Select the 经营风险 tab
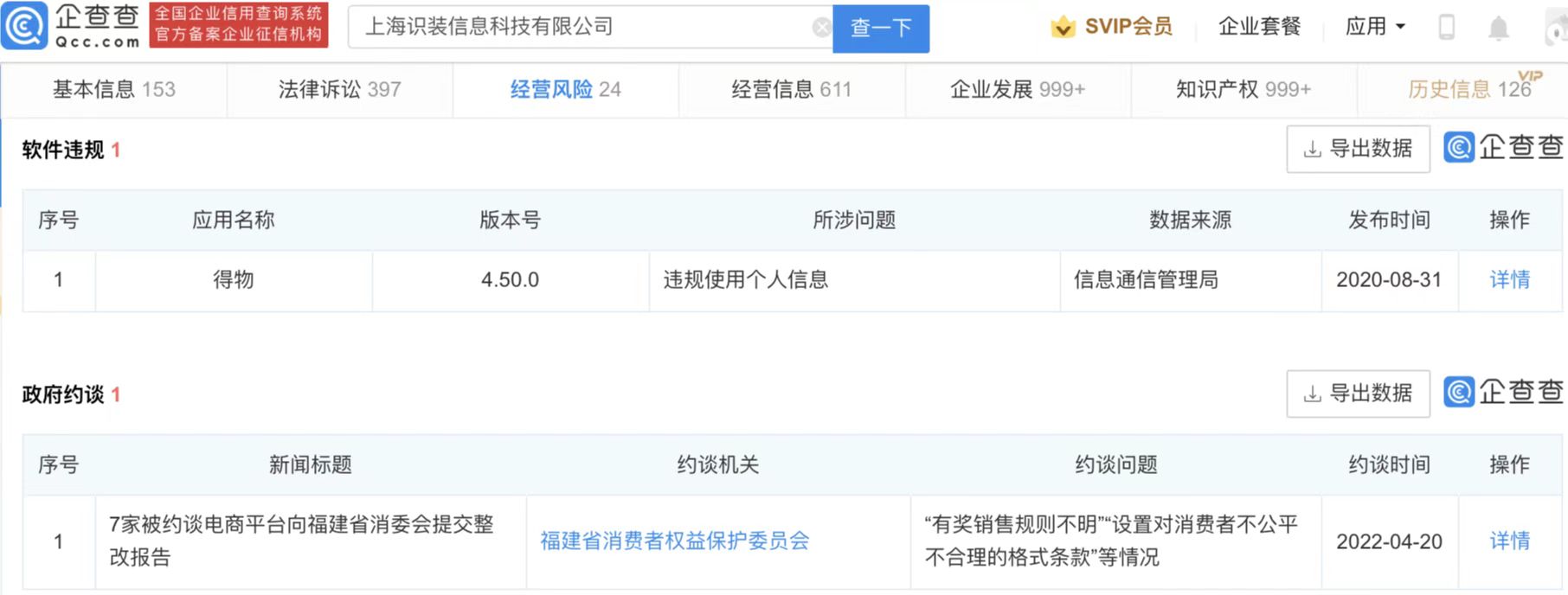 (x=566, y=89)
